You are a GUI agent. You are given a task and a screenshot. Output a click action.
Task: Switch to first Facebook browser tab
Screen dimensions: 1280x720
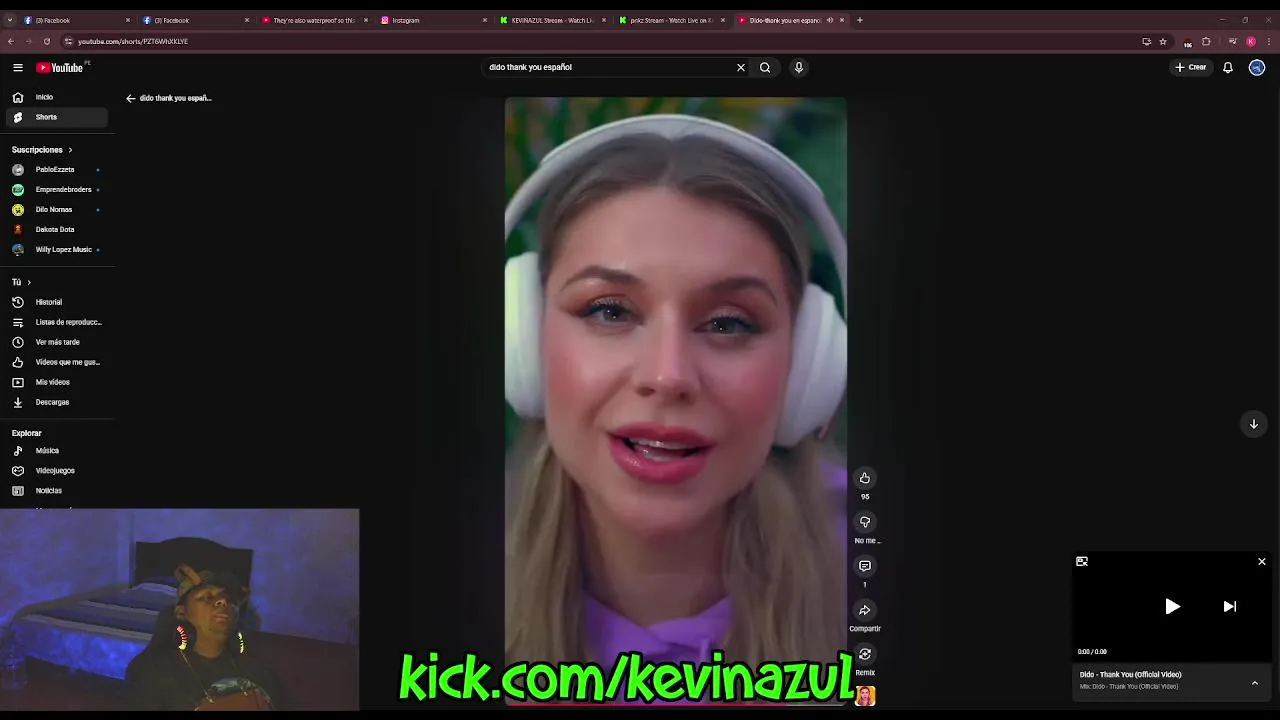coord(76,20)
